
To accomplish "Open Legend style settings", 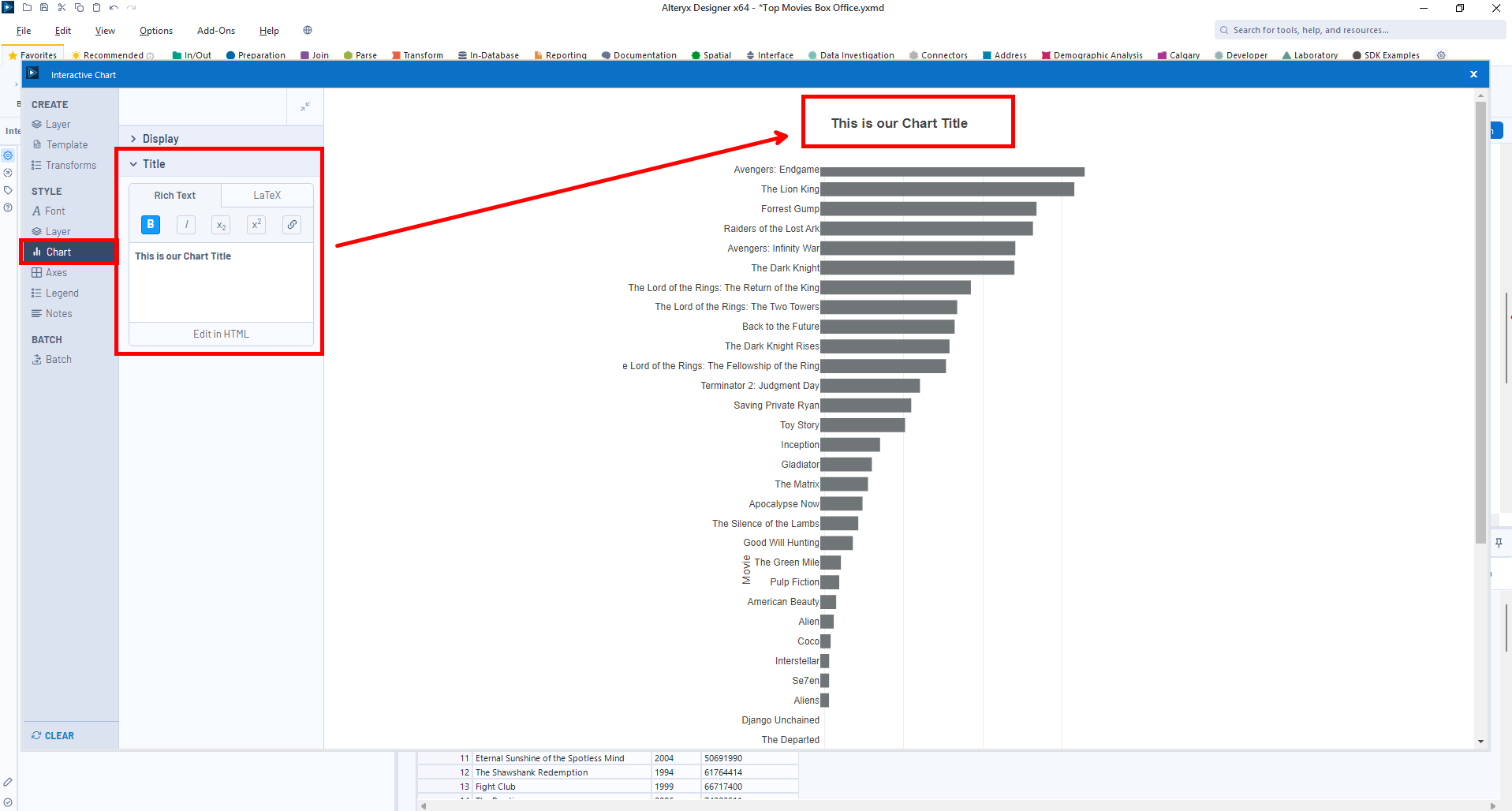I will 62,293.
